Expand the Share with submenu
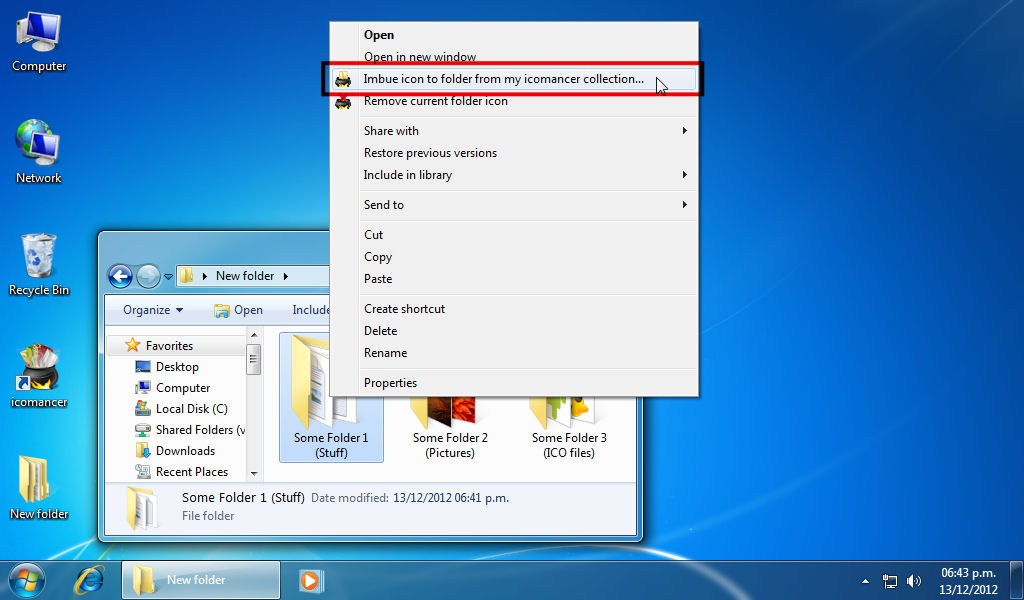The width and height of the screenshot is (1024, 600). click(x=513, y=131)
